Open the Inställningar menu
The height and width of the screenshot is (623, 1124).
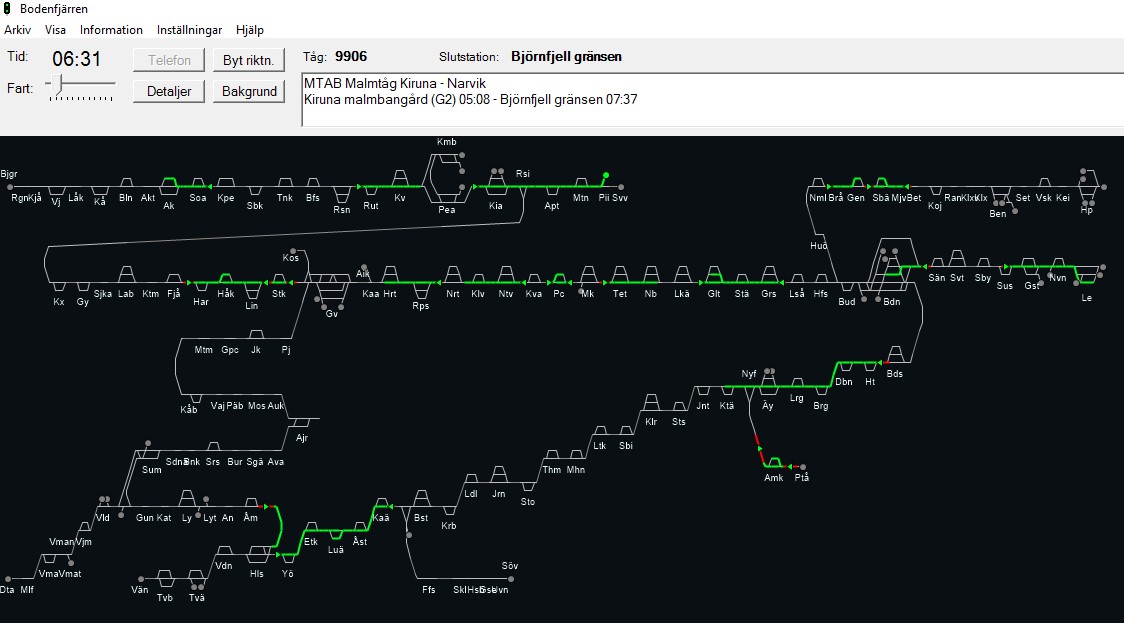point(190,30)
